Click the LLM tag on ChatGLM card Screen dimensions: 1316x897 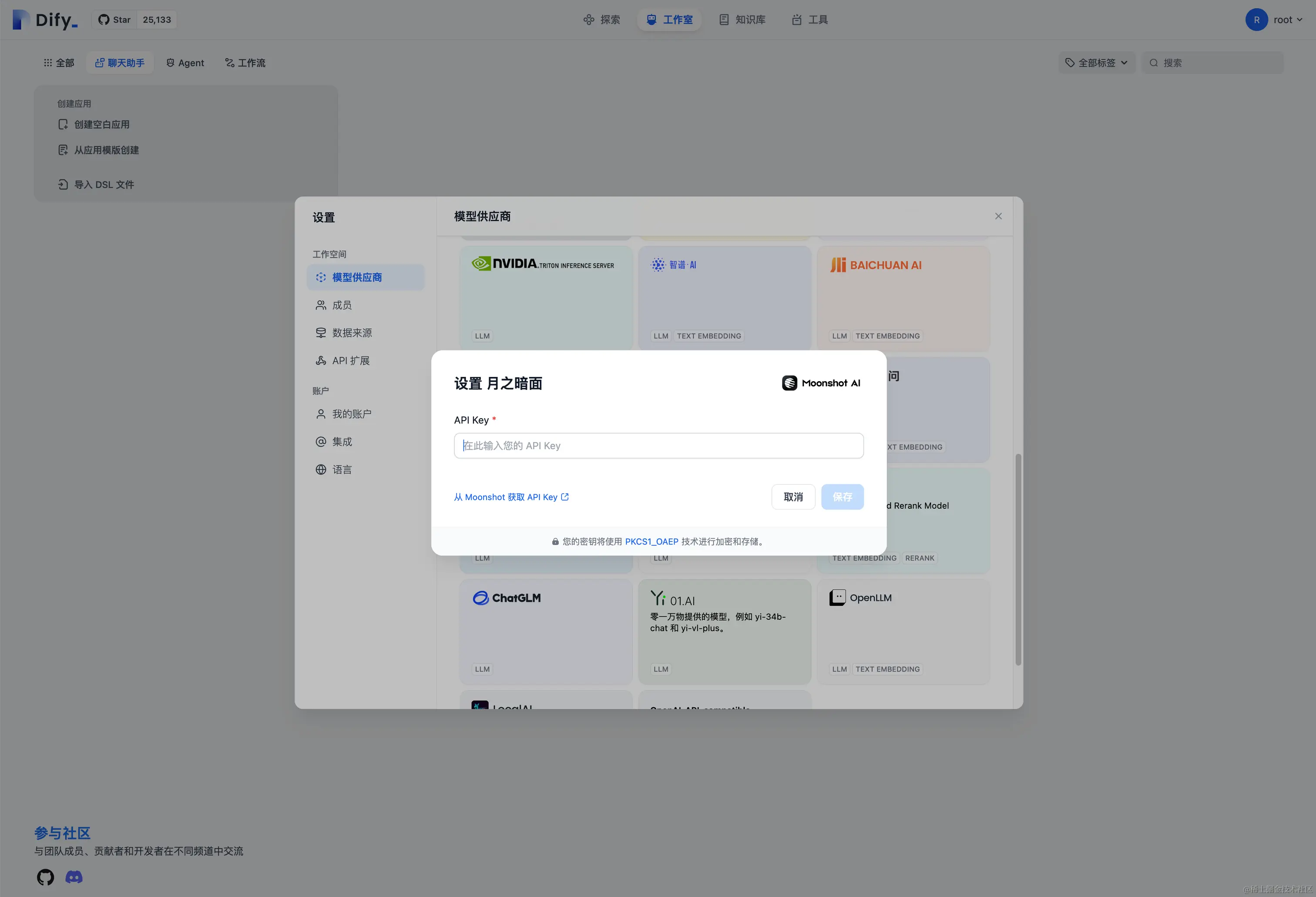(x=483, y=669)
